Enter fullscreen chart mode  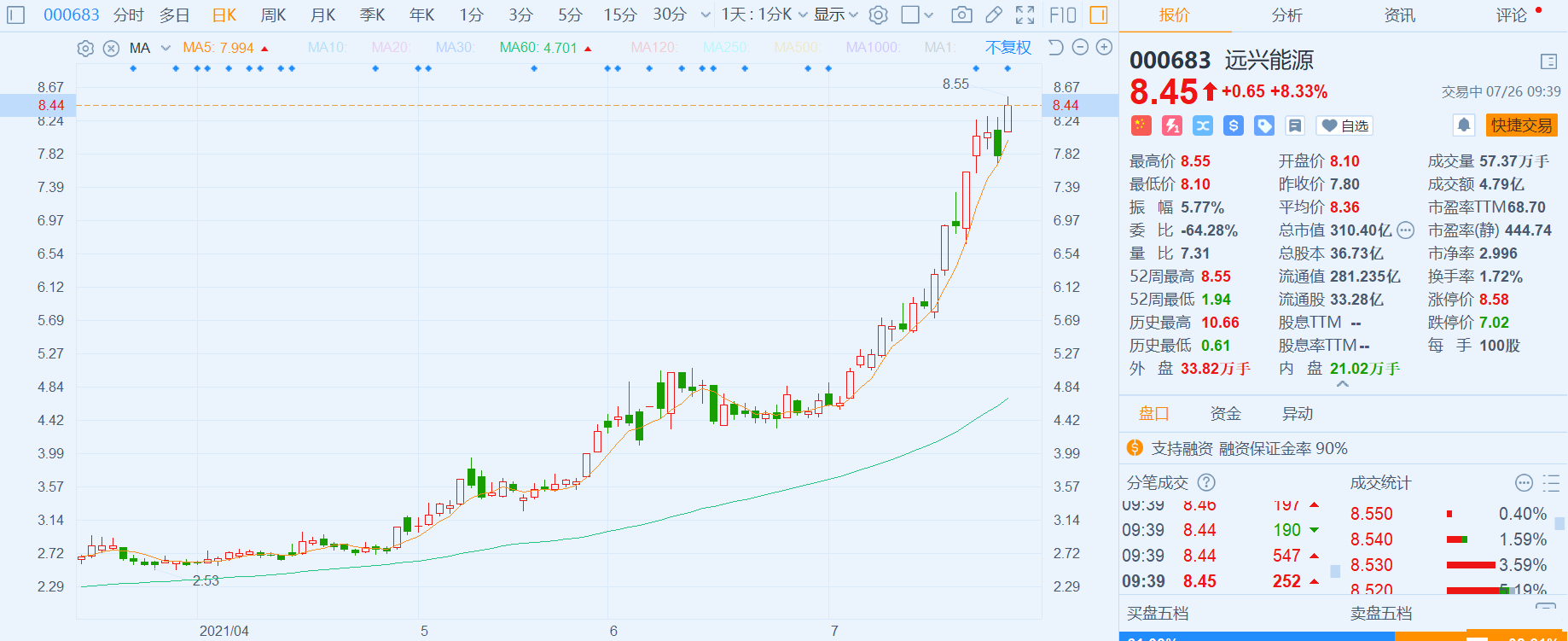(1025, 15)
